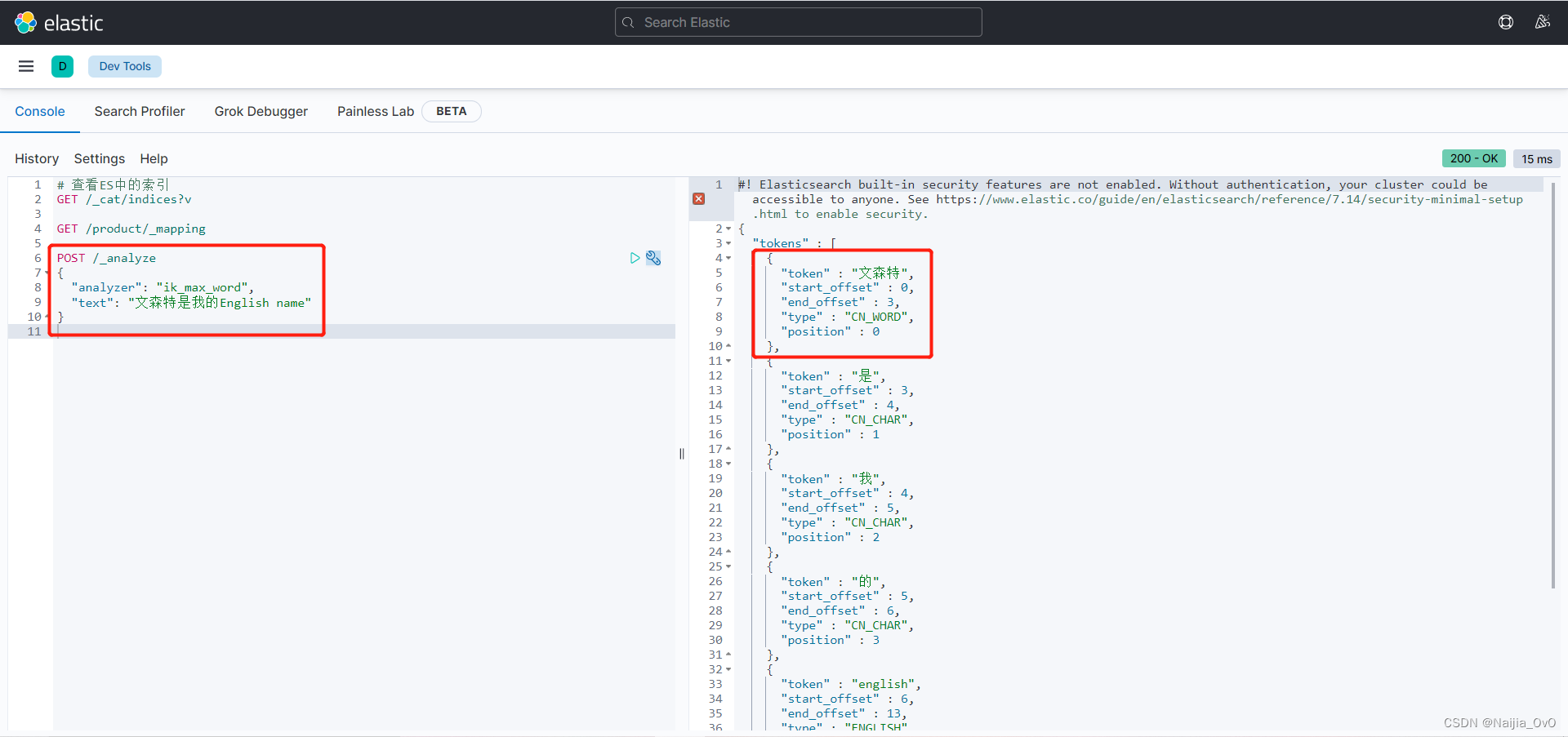Open the Help menu

(x=154, y=158)
